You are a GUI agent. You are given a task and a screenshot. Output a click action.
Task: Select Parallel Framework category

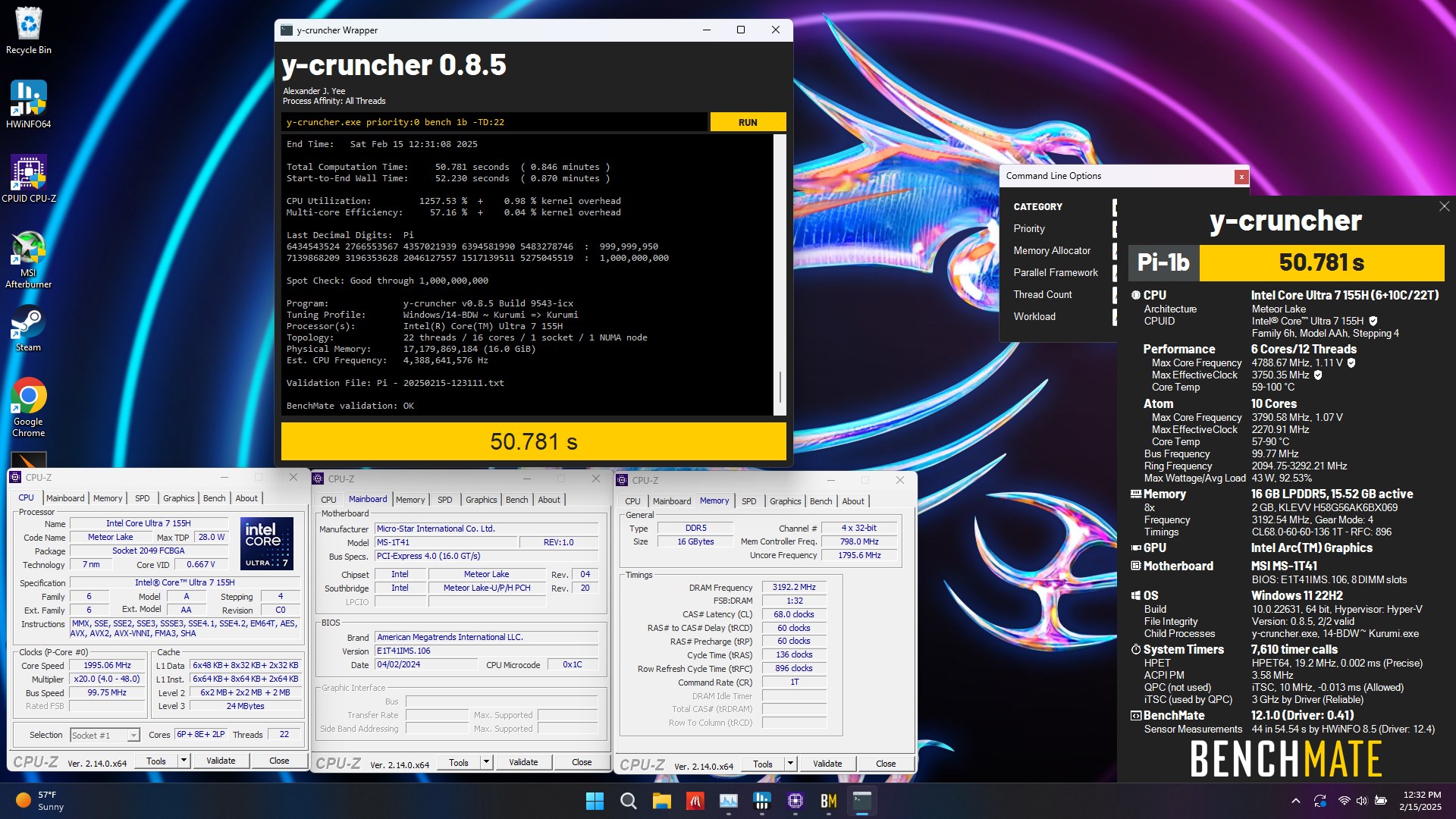[x=1056, y=272]
